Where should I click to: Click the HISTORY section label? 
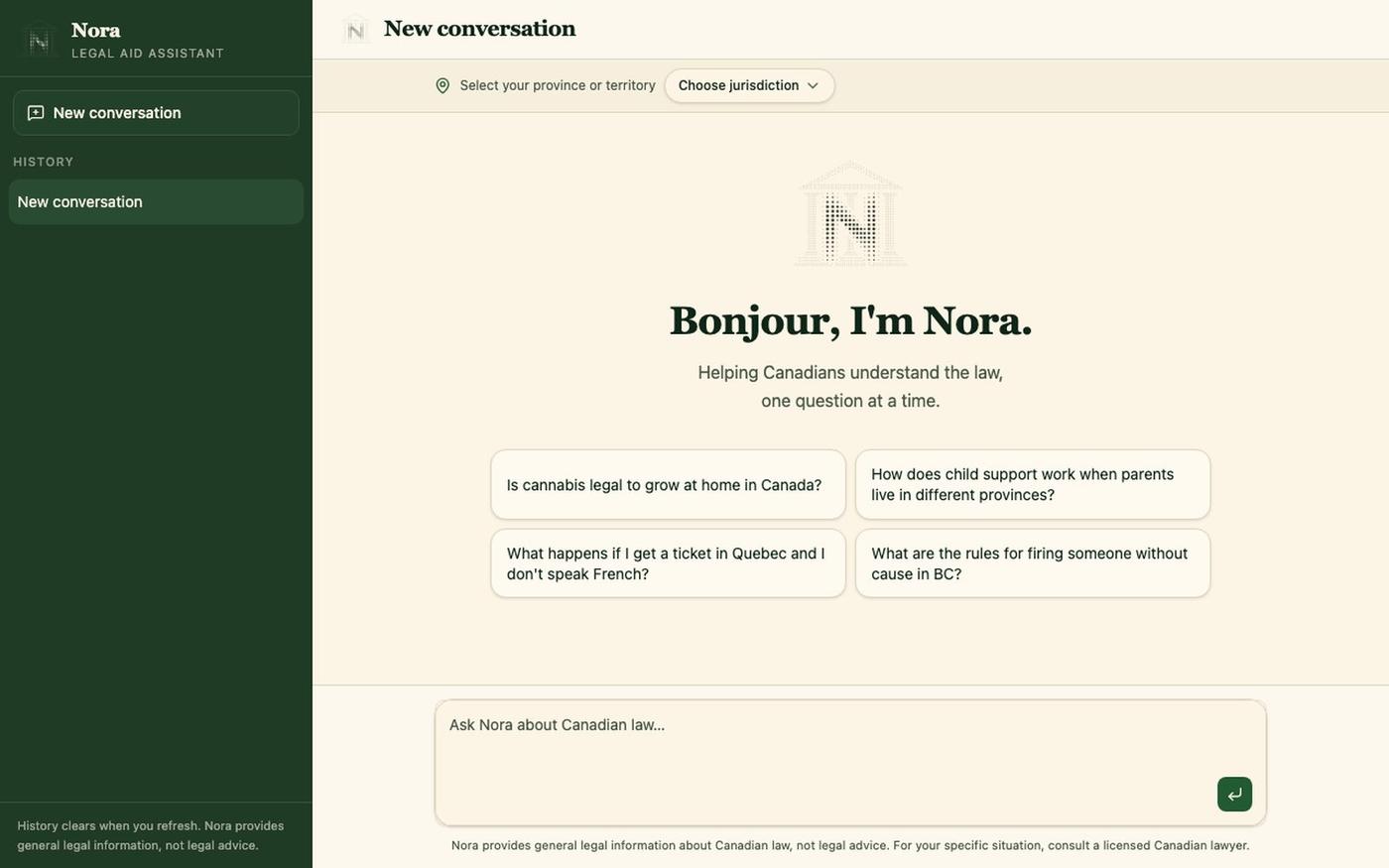[44, 162]
